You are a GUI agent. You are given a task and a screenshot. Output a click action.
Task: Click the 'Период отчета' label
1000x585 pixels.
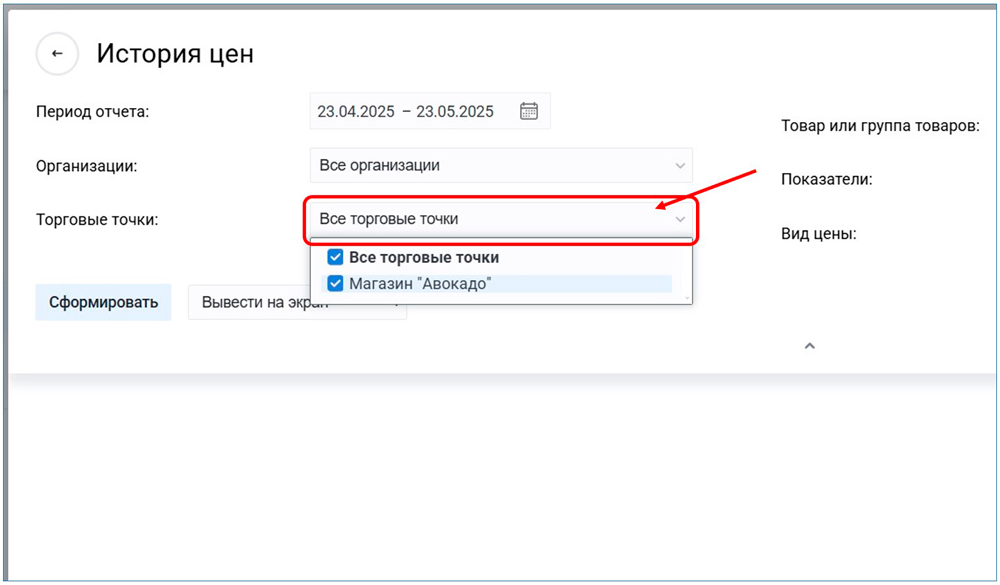pyautogui.click(x=92, y=112)
